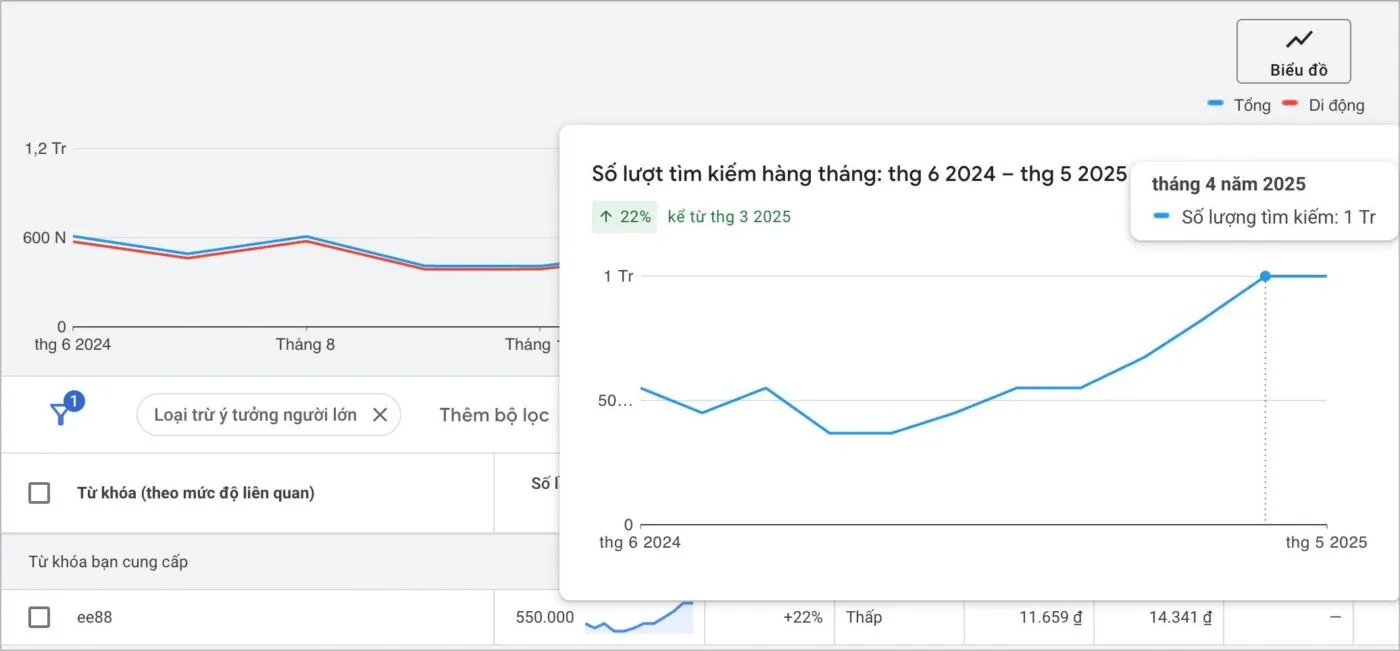
Task: Click 'Thêm bộ lọc' to add a filter
Action: [x=494, y=415]
